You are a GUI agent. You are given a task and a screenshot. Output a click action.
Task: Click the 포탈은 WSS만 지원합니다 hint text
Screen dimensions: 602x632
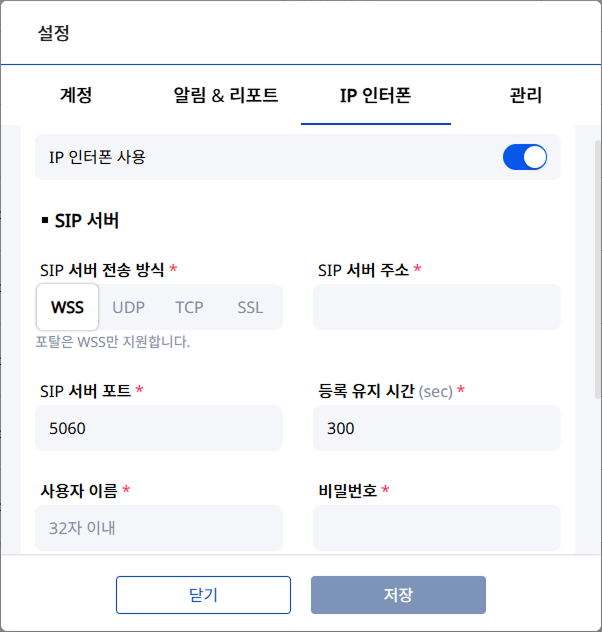113,342
